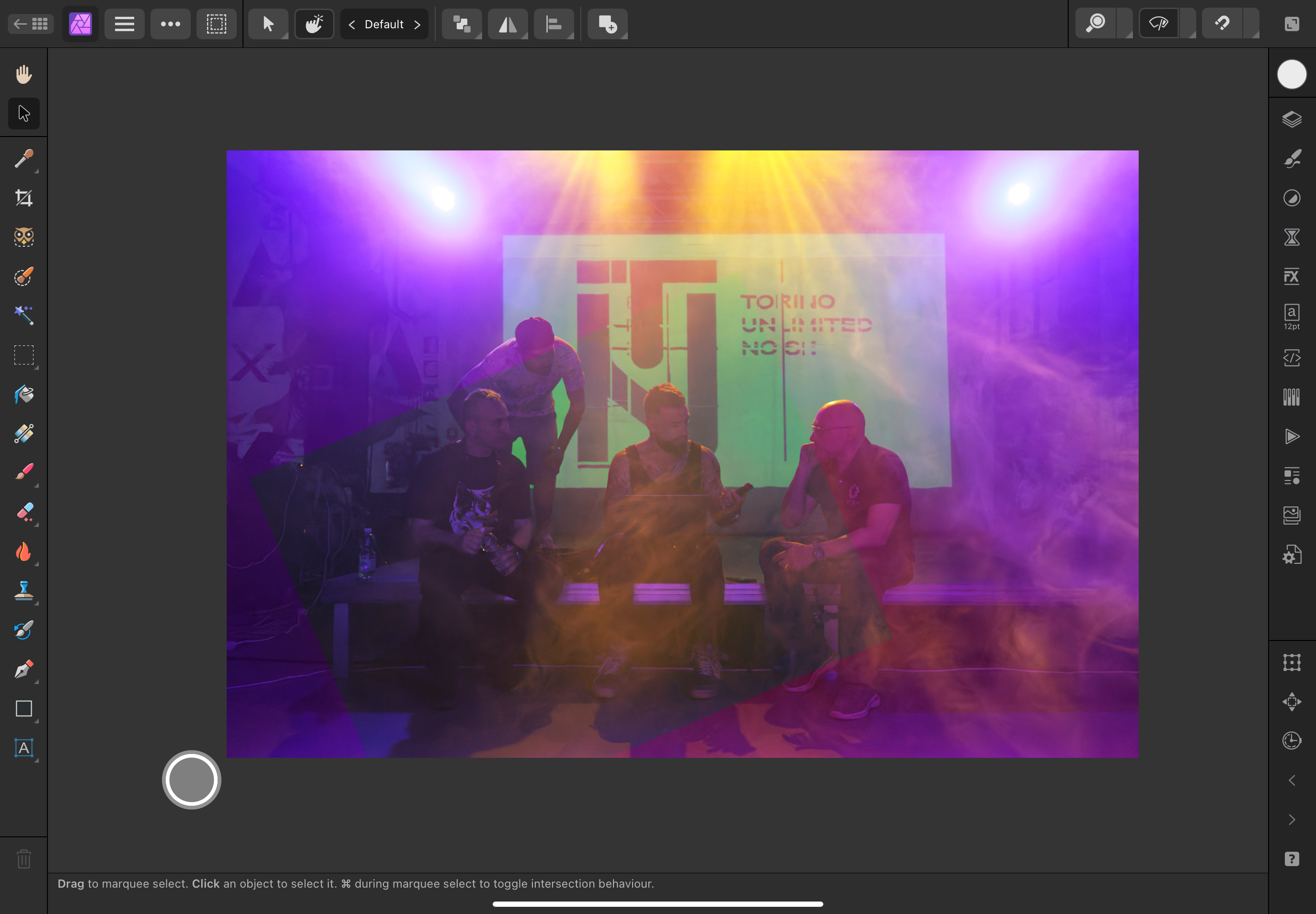
Task: Open the Layers studio panel
Action: pyautogui.click(x=1292, y=119)
